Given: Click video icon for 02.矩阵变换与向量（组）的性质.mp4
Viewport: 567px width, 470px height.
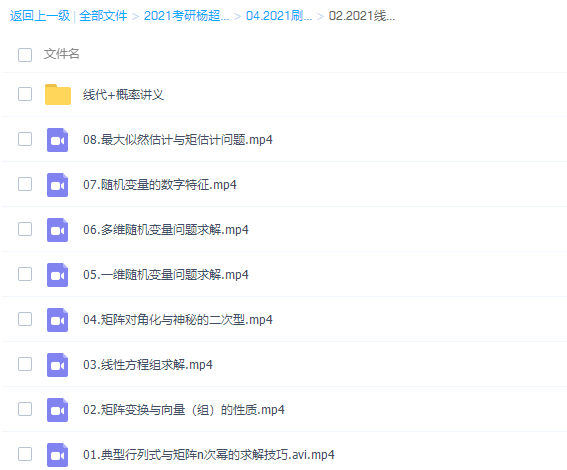Looking at the screenshot, I should pyautogui.click(x=57, y=410).
